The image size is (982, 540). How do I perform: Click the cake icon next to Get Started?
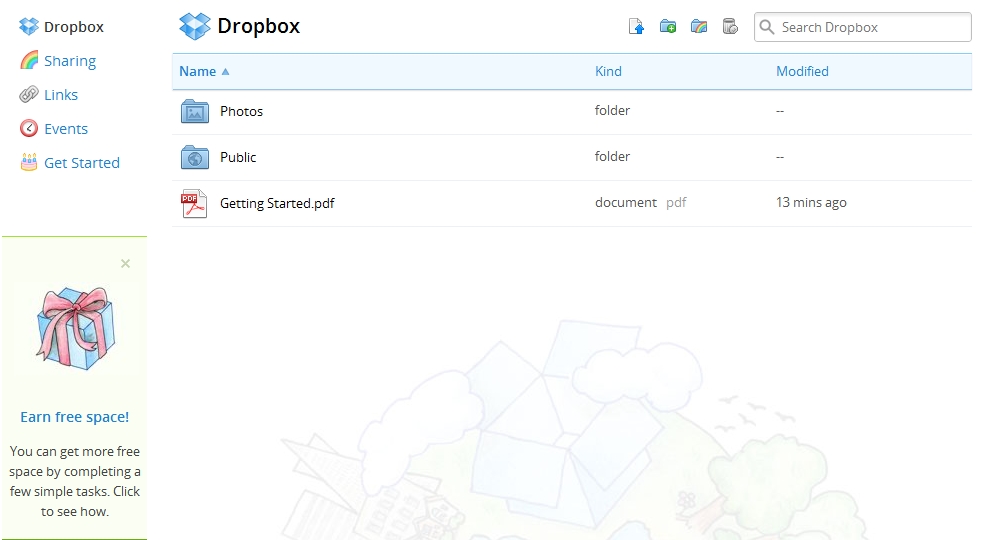tap(29, 162)
